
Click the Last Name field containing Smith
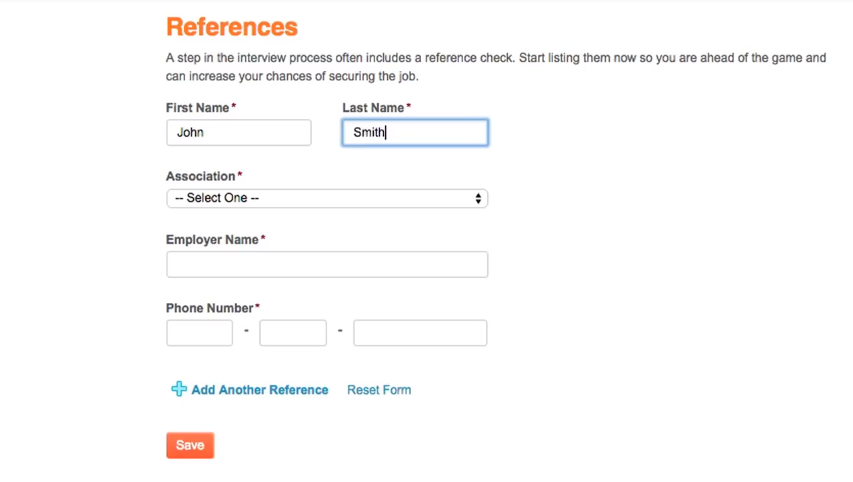[415, 132]
